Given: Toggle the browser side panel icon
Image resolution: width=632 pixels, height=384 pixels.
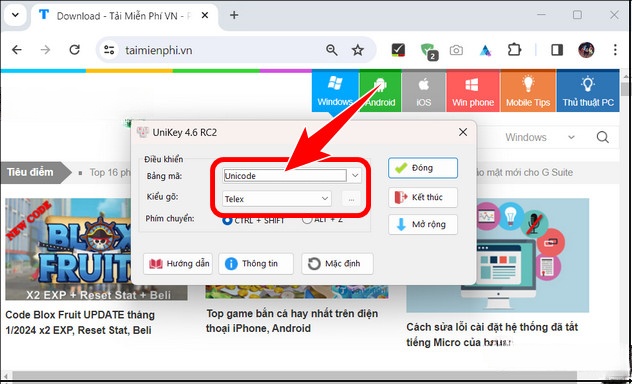Looking at the screenshot, I should pos(557,50).
